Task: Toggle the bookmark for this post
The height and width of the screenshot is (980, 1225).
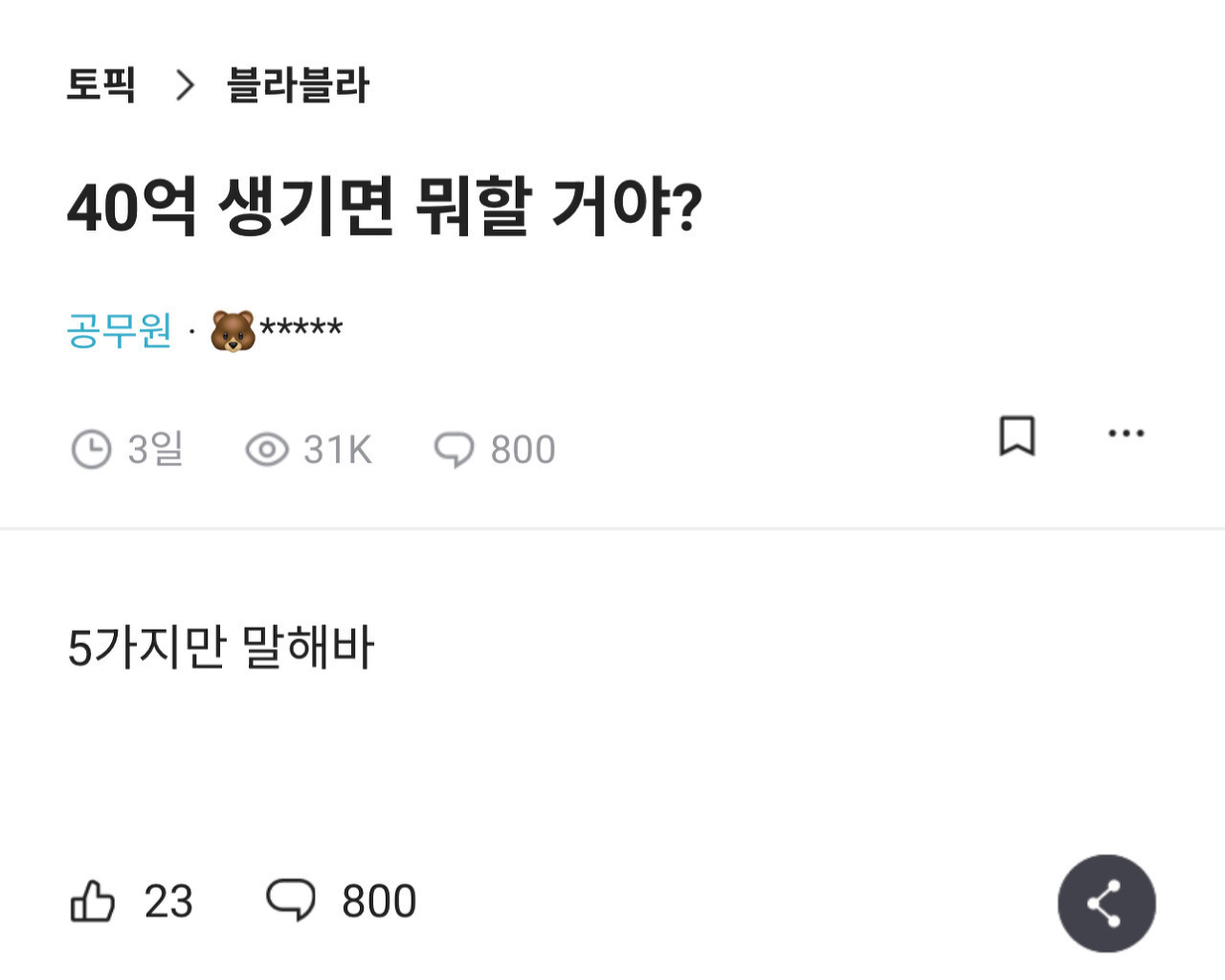Action: pos(1016,437)
